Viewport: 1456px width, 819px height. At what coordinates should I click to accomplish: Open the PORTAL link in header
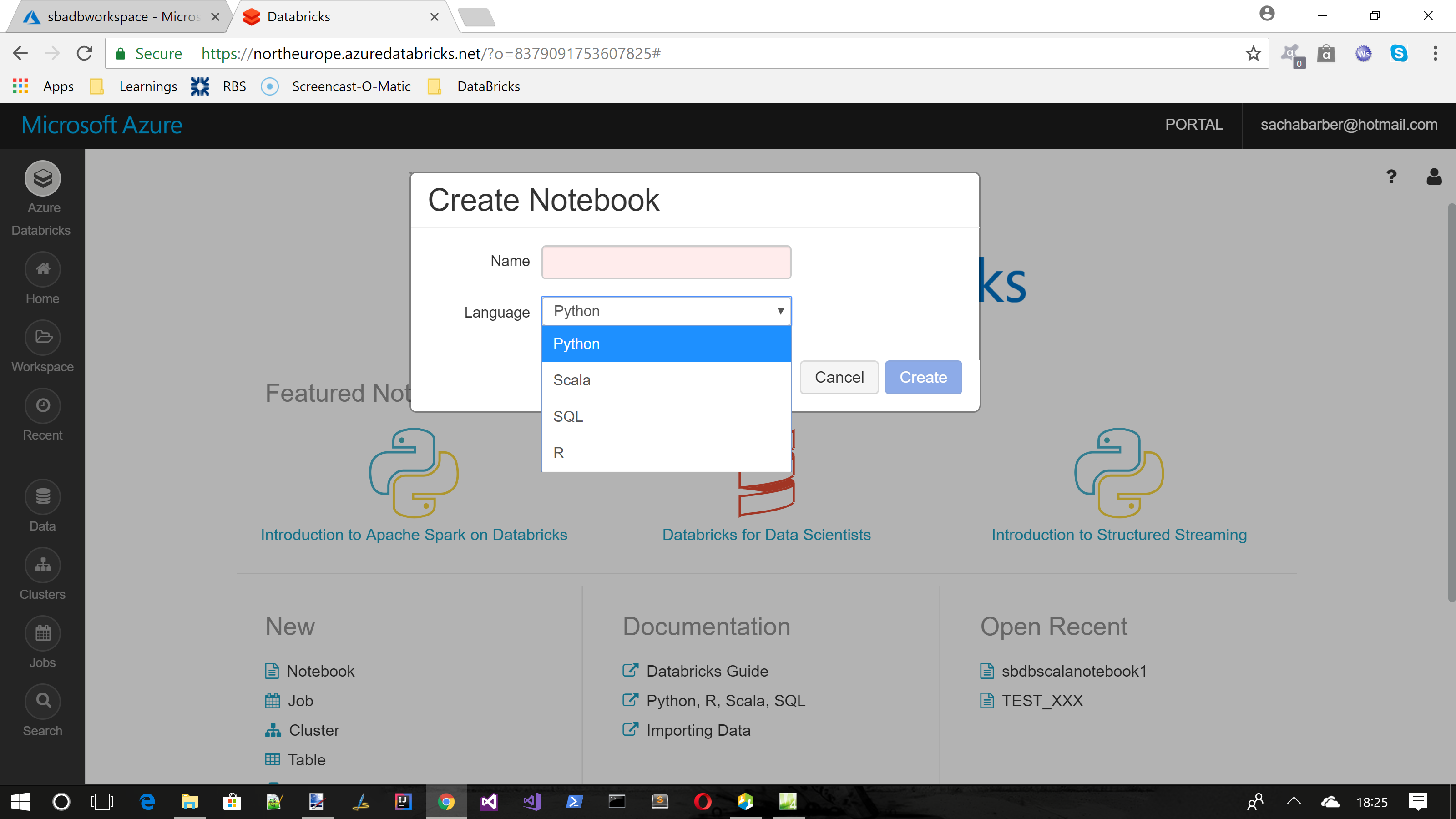pyautogui.click(x=1194, y=124)
